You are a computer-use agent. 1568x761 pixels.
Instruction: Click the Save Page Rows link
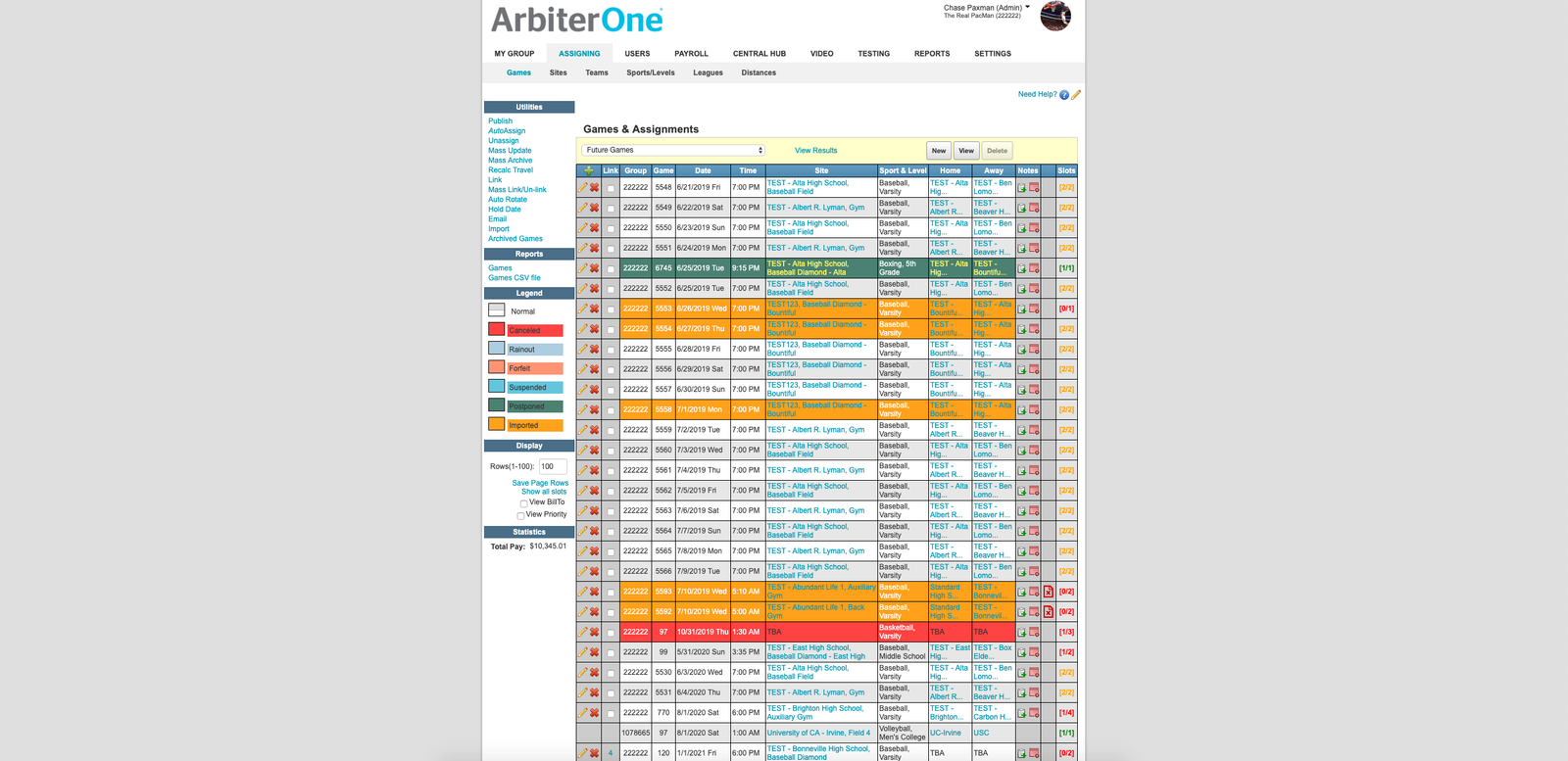pos(540,483)
